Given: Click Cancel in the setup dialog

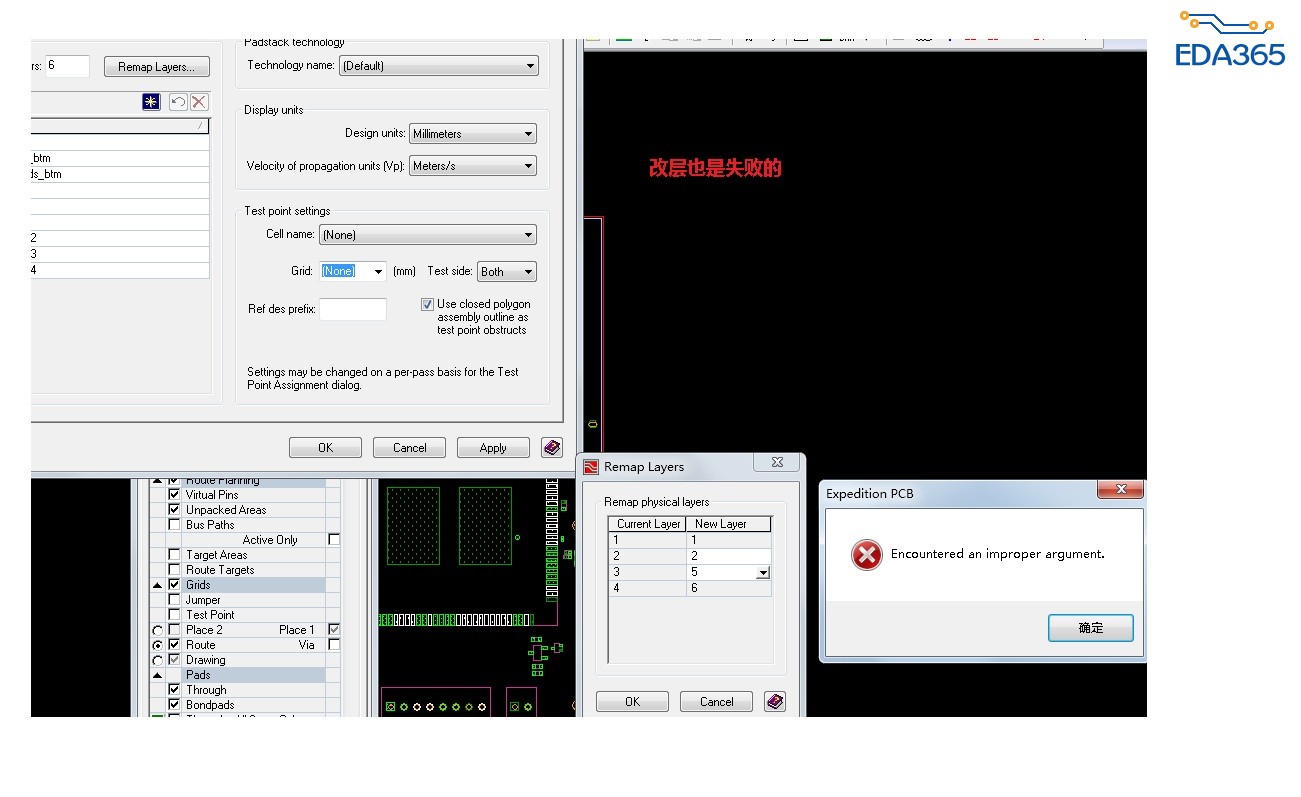Looking at the screenshot, I should coord(409,448).
